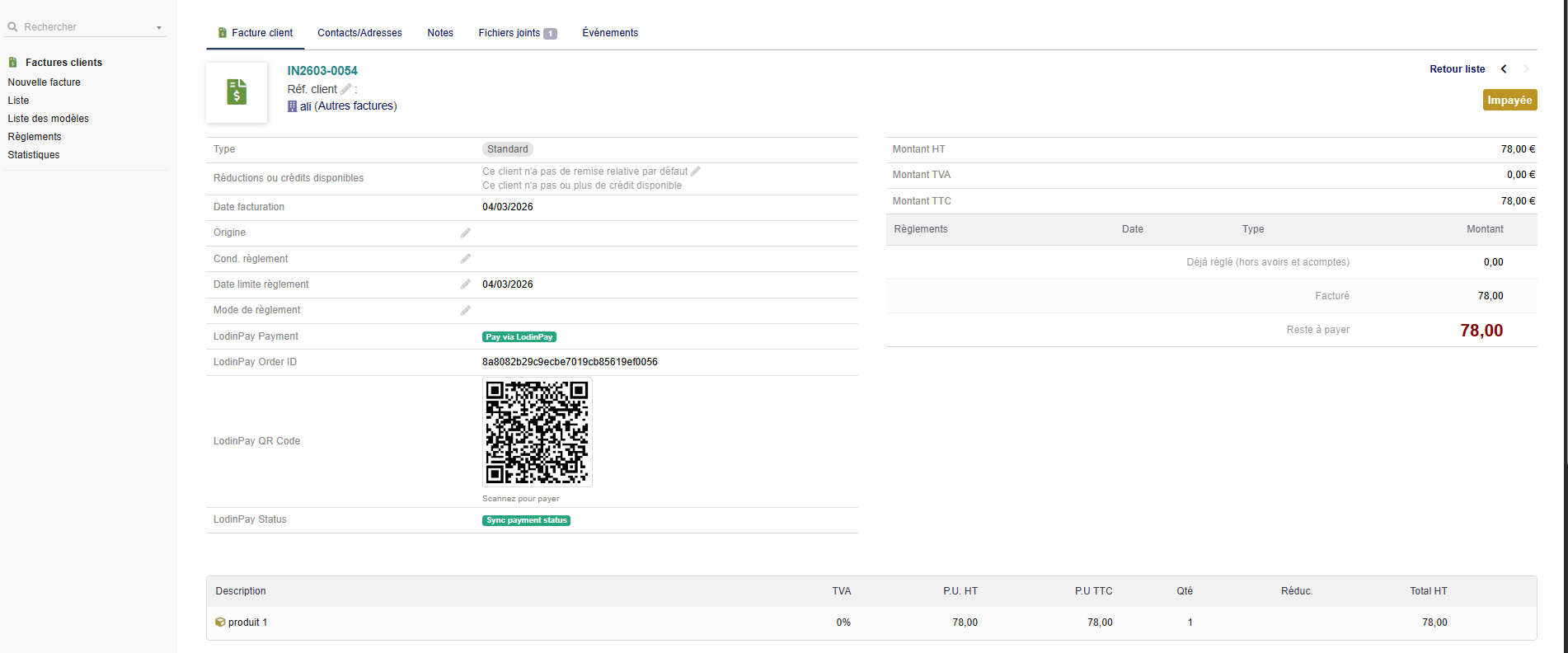Click the edit pencil for Mode de règlement
The width and height of the screenshot is (1568, 653).
tap(466, 311)
